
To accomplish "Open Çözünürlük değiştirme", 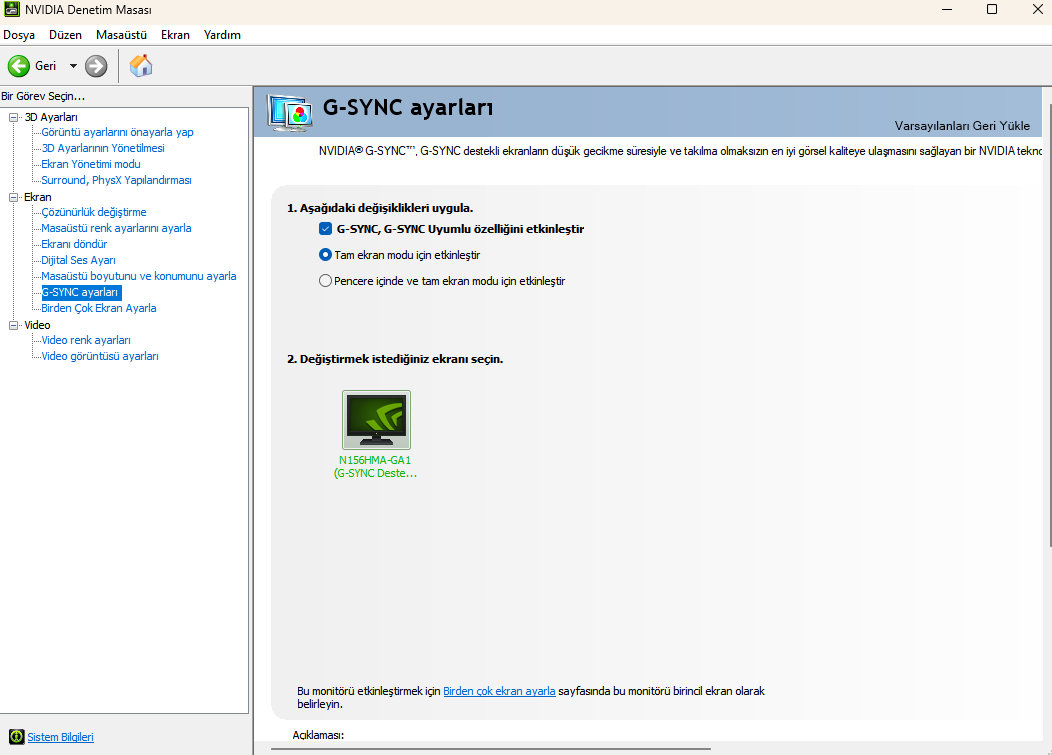I will (x=93, y=212).
